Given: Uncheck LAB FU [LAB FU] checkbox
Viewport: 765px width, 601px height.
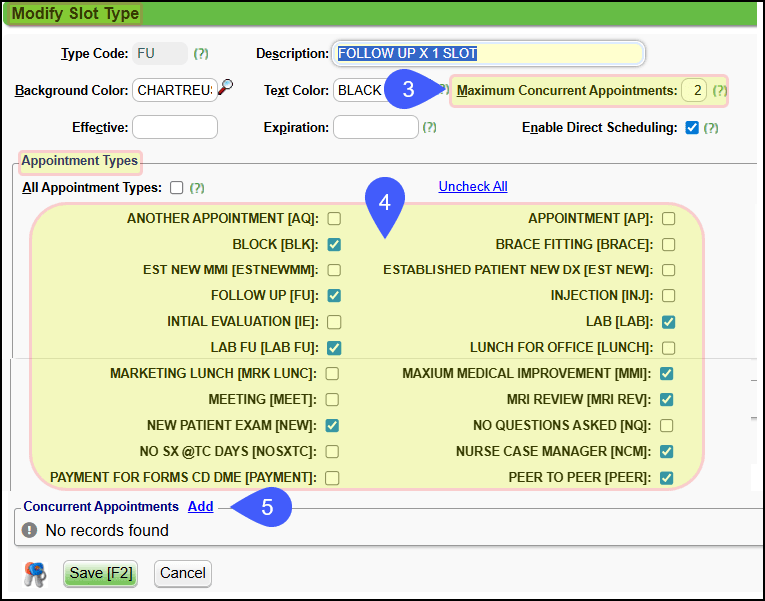Looking at the screenshot, I should coord(334,348).
